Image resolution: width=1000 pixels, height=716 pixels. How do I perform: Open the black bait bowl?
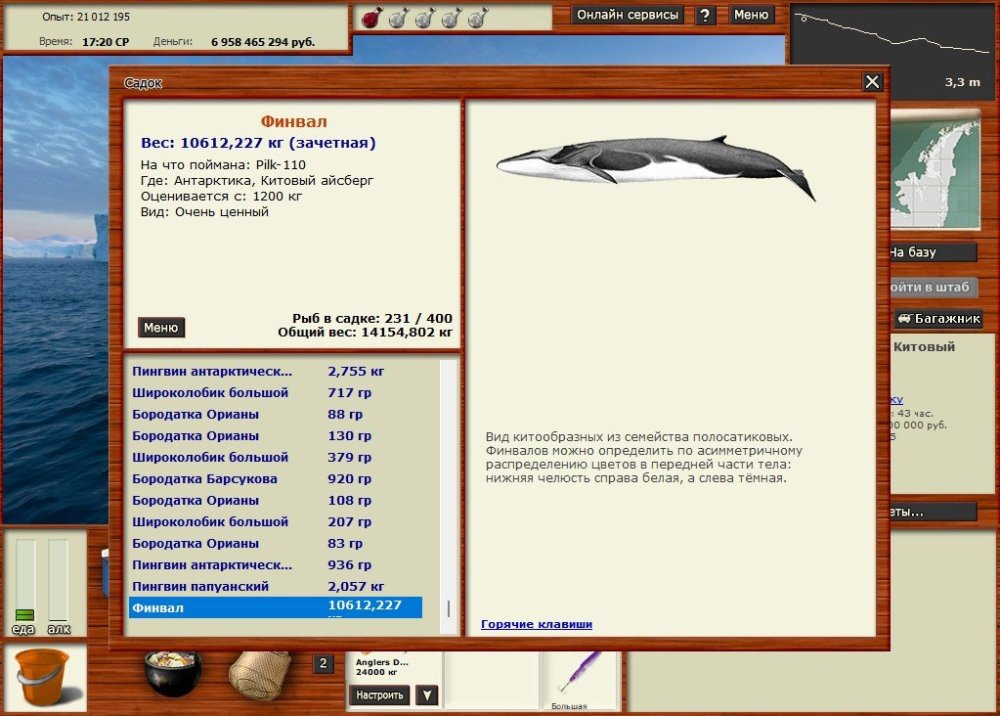(172, 673)
